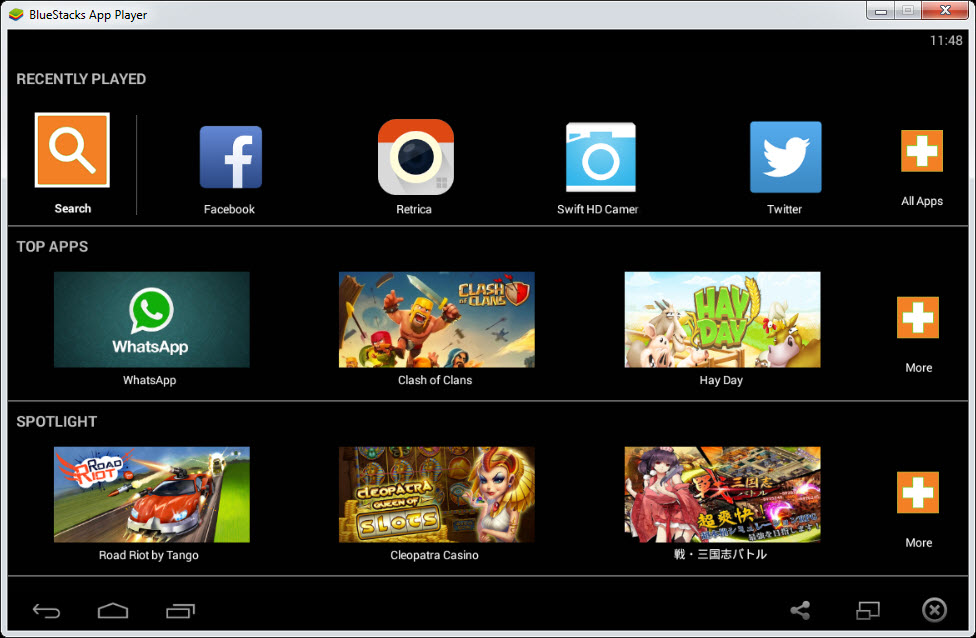976x638 pixels.
Task: Click the Twitter label text
Action: (x=784, y=209)
